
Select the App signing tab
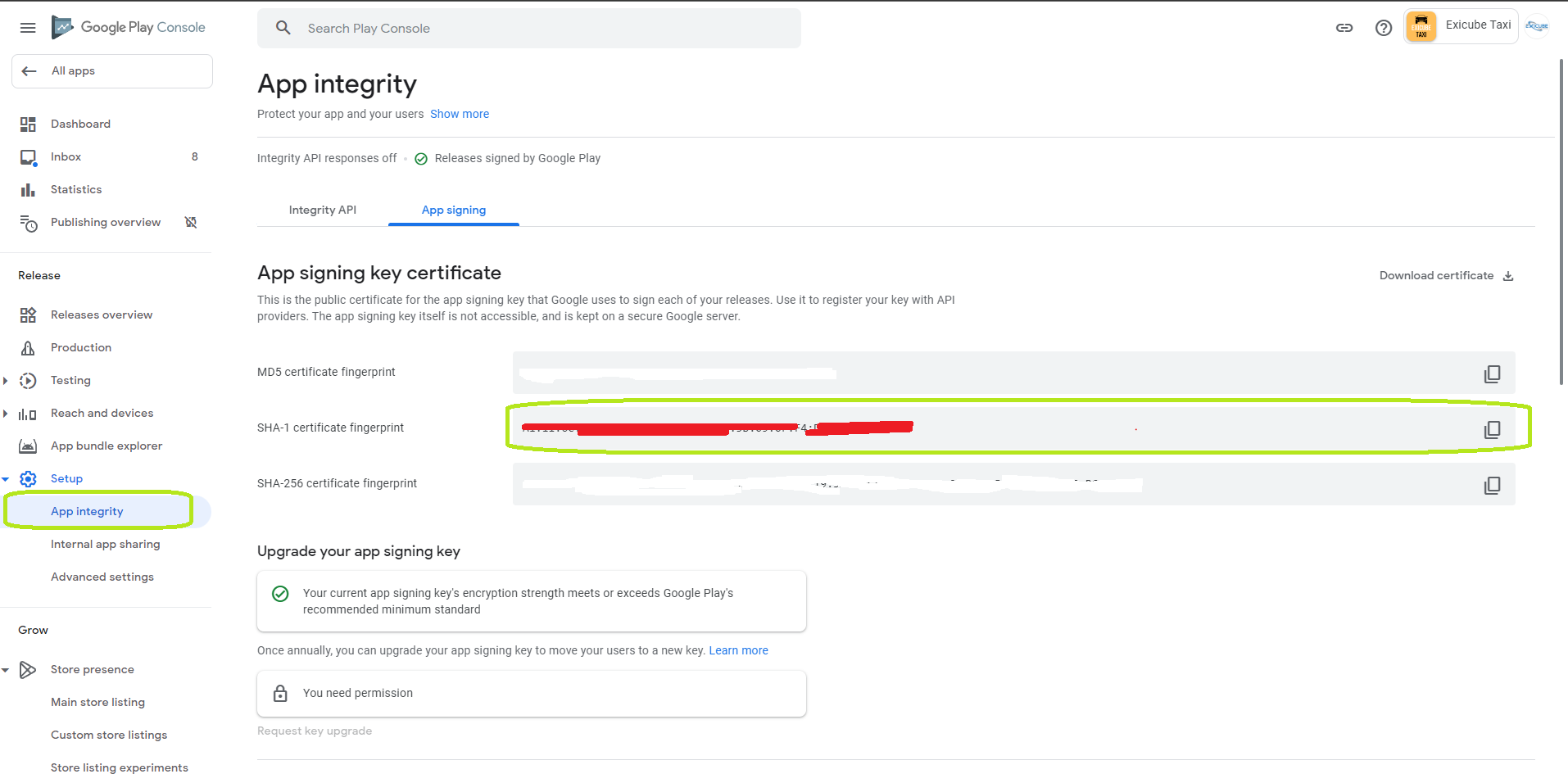(454, 210)
